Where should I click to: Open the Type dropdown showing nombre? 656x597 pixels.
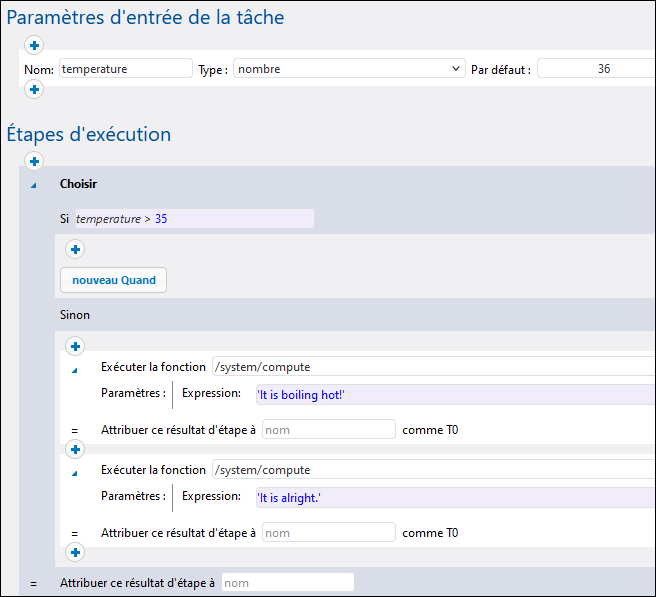[348, 69]
